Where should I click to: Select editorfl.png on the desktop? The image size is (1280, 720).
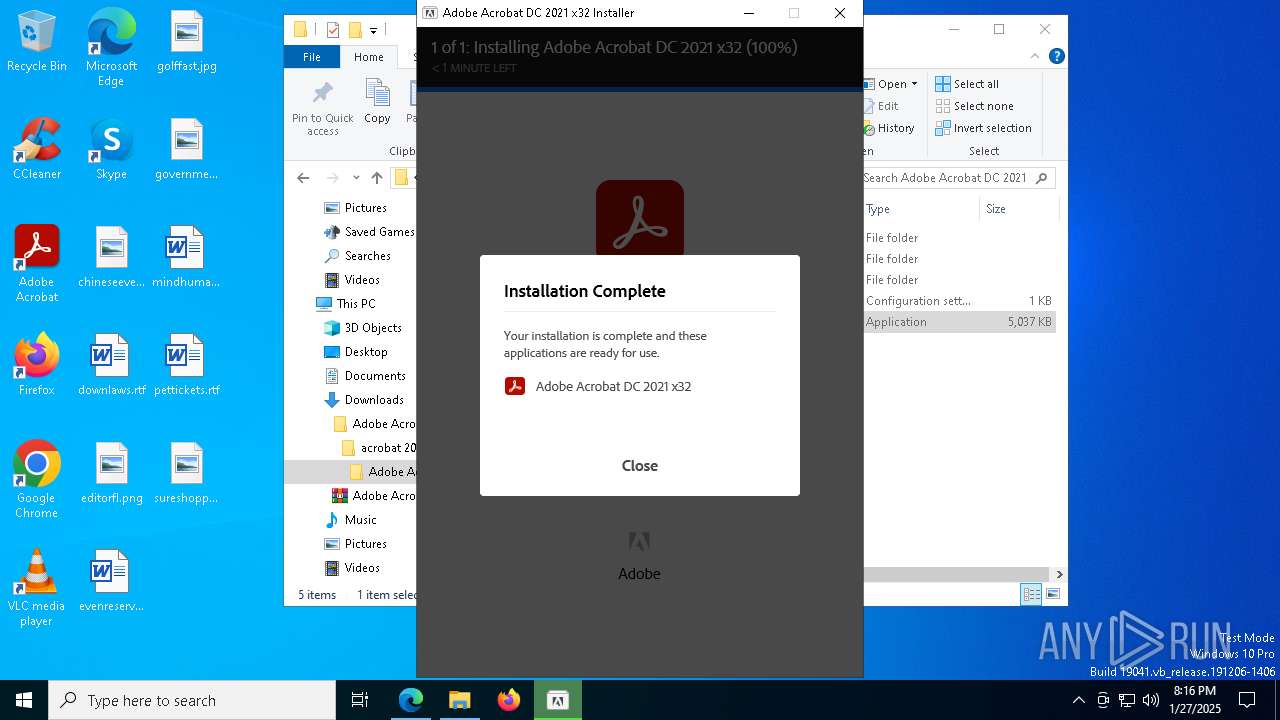pyautogui.click(x=111, y=473)
